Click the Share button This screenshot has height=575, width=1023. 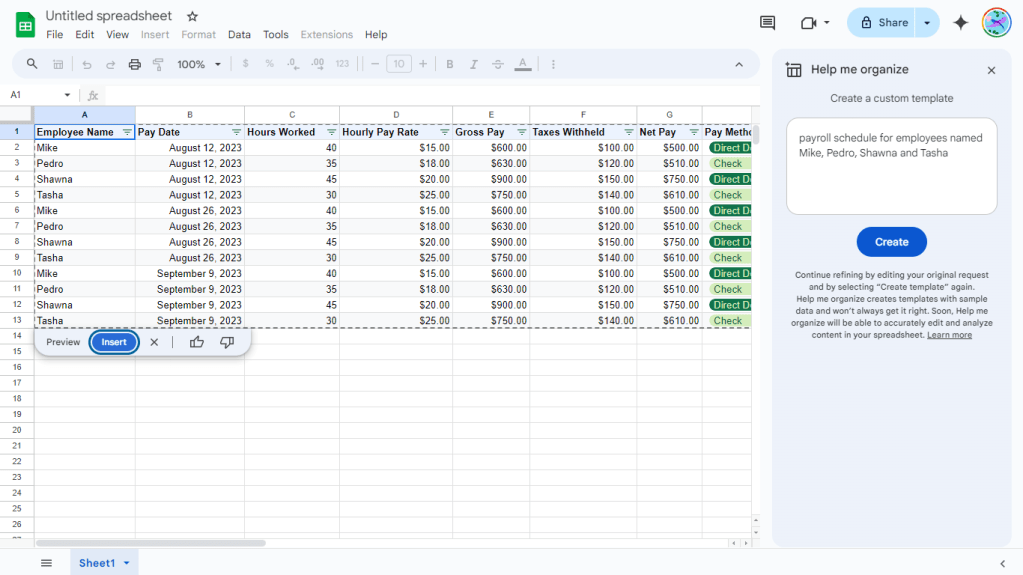[882, 23]
